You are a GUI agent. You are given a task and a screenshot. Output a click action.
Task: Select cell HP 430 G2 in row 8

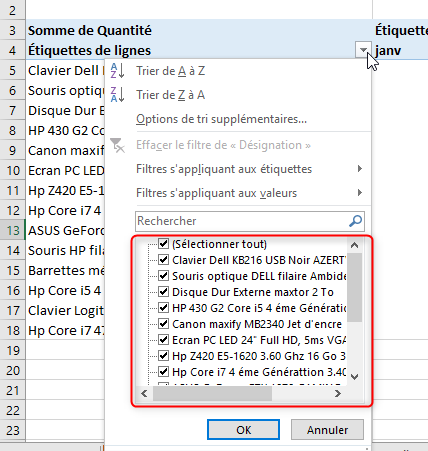(66, 131)
